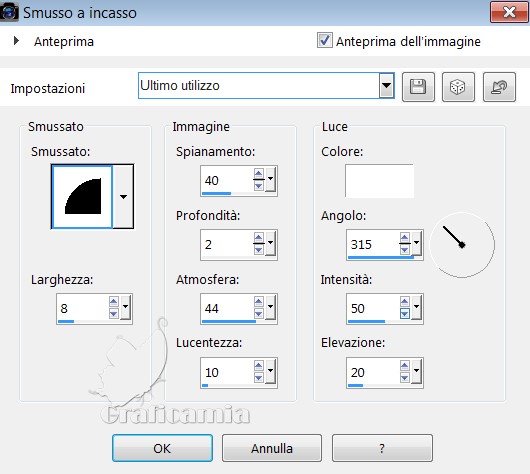Decrease Intensità value with down arrow
530x474 pixels.
pos(405,314)
